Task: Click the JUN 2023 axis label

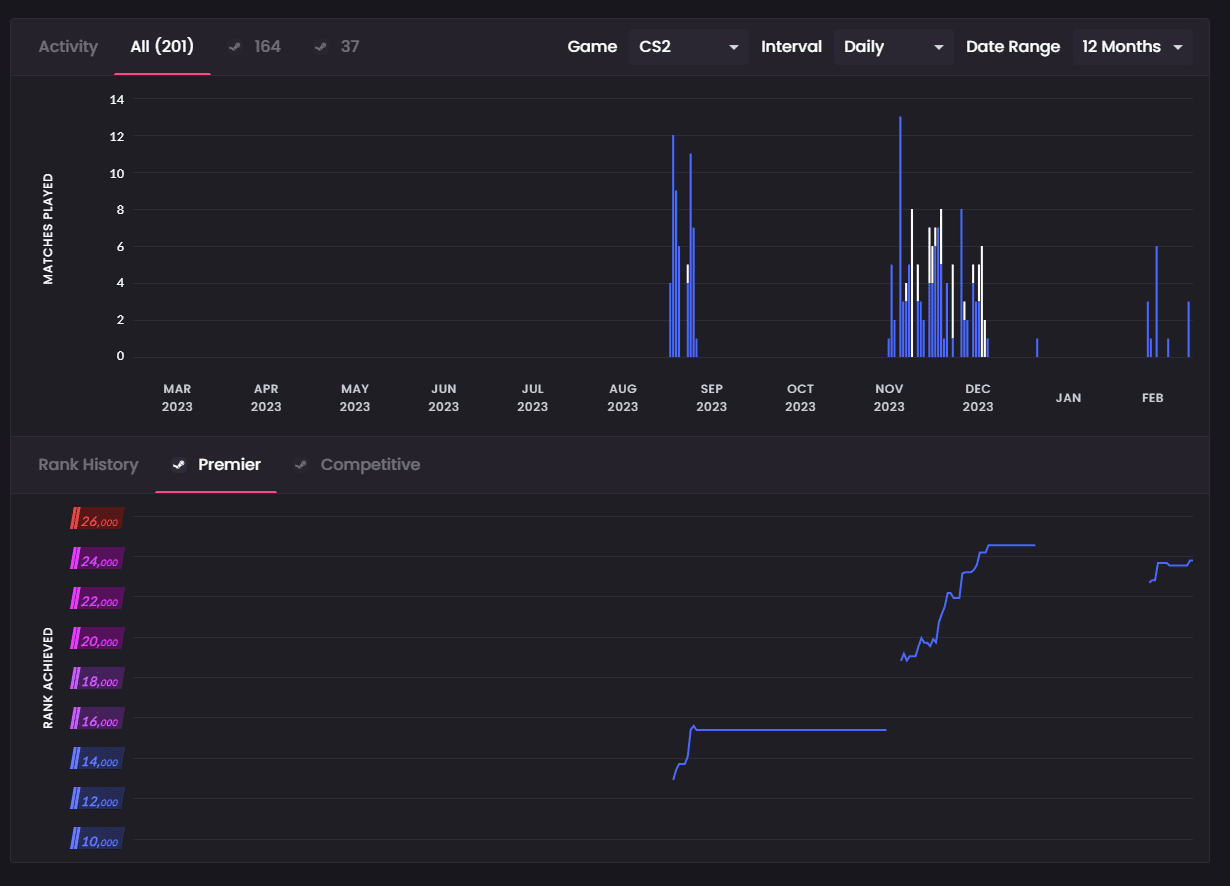Action: pyautogui.click(x=444, y=398)
